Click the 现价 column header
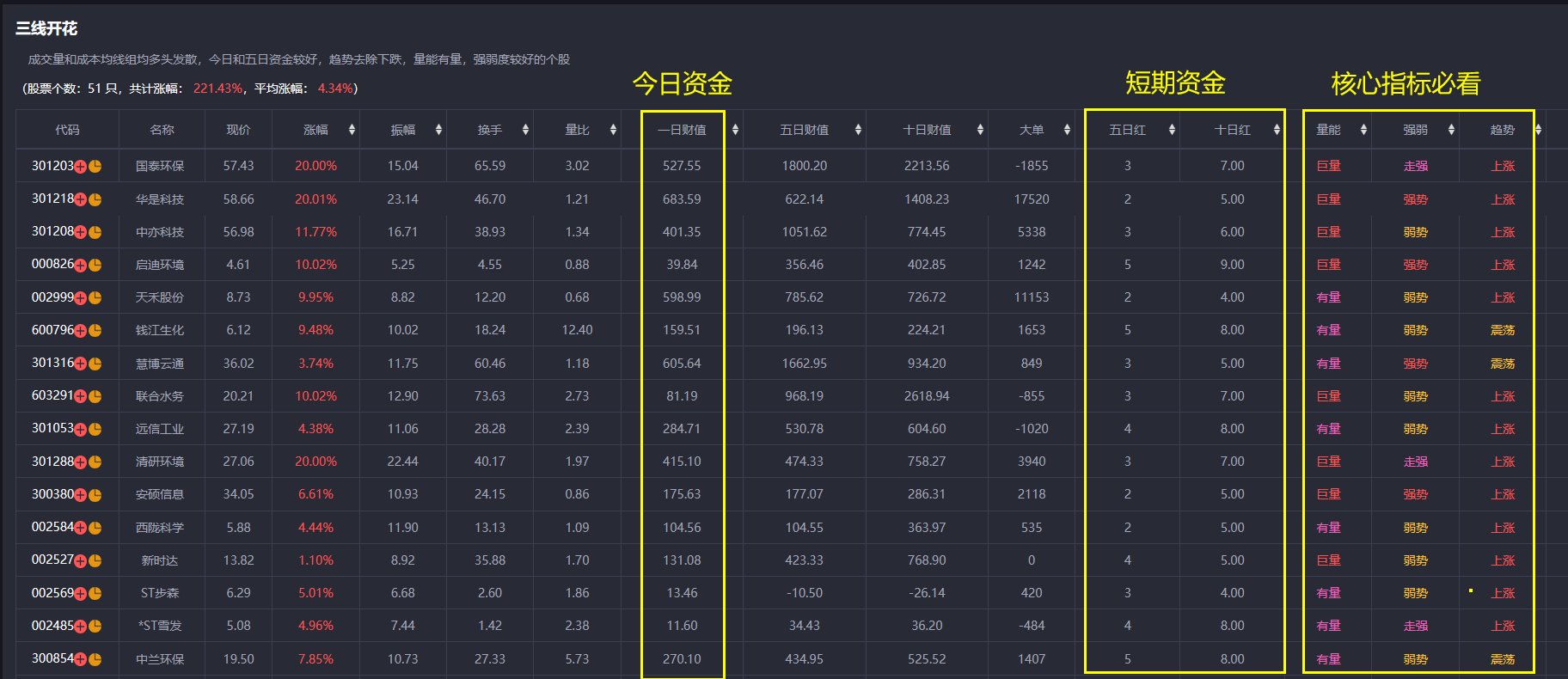This screenshot has width=1568, height=679. 238,130
